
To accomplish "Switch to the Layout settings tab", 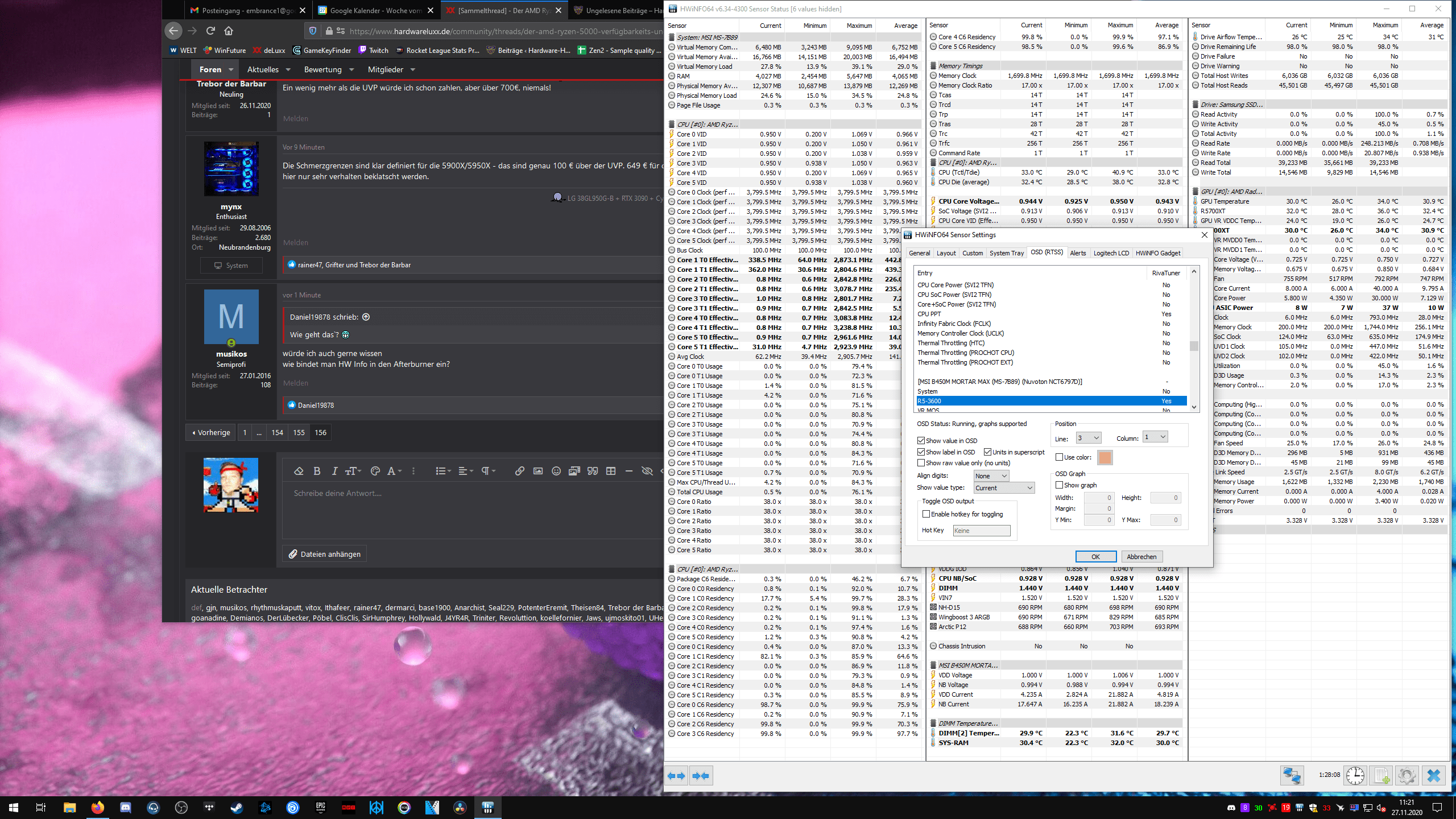I will click(946, 253).
